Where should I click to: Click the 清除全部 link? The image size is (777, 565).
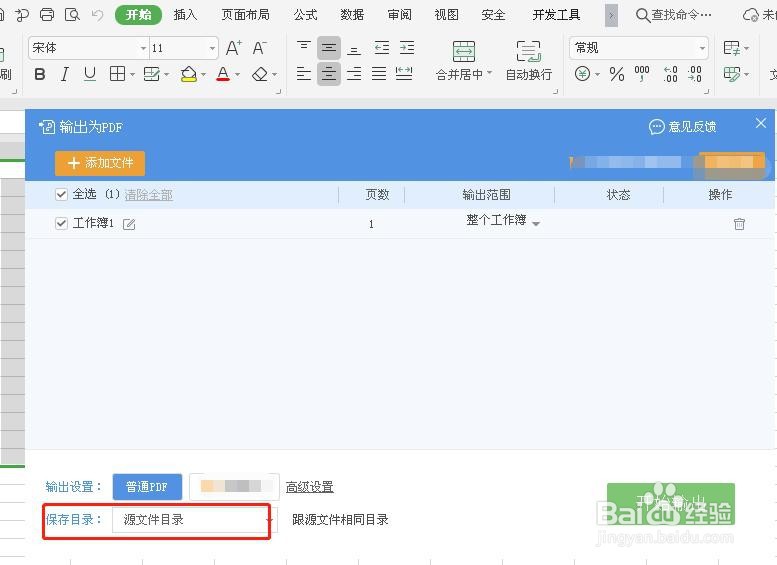point(149,195)
